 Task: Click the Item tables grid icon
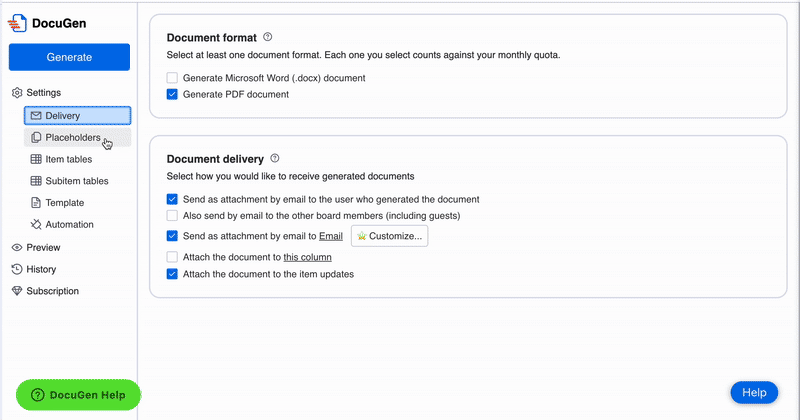pyautogui.click(x=36, y=159)
